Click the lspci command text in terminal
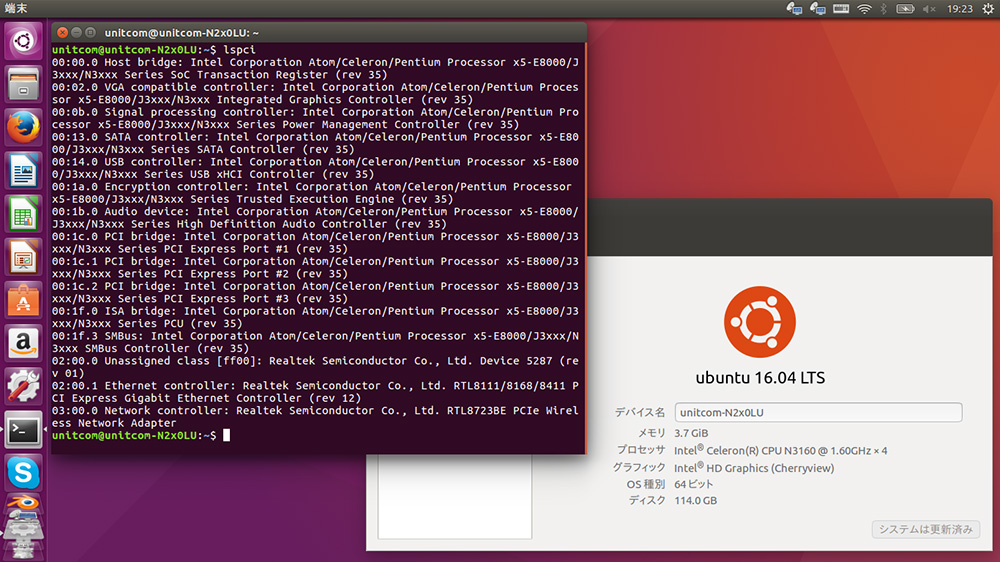 [239, 49]
